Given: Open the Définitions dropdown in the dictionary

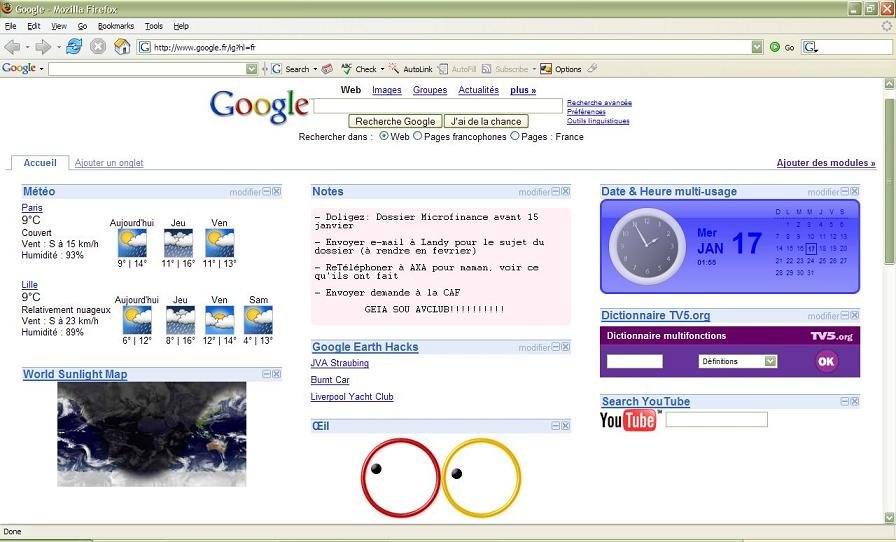Looking at the screenshot, I should click(771, 361).
